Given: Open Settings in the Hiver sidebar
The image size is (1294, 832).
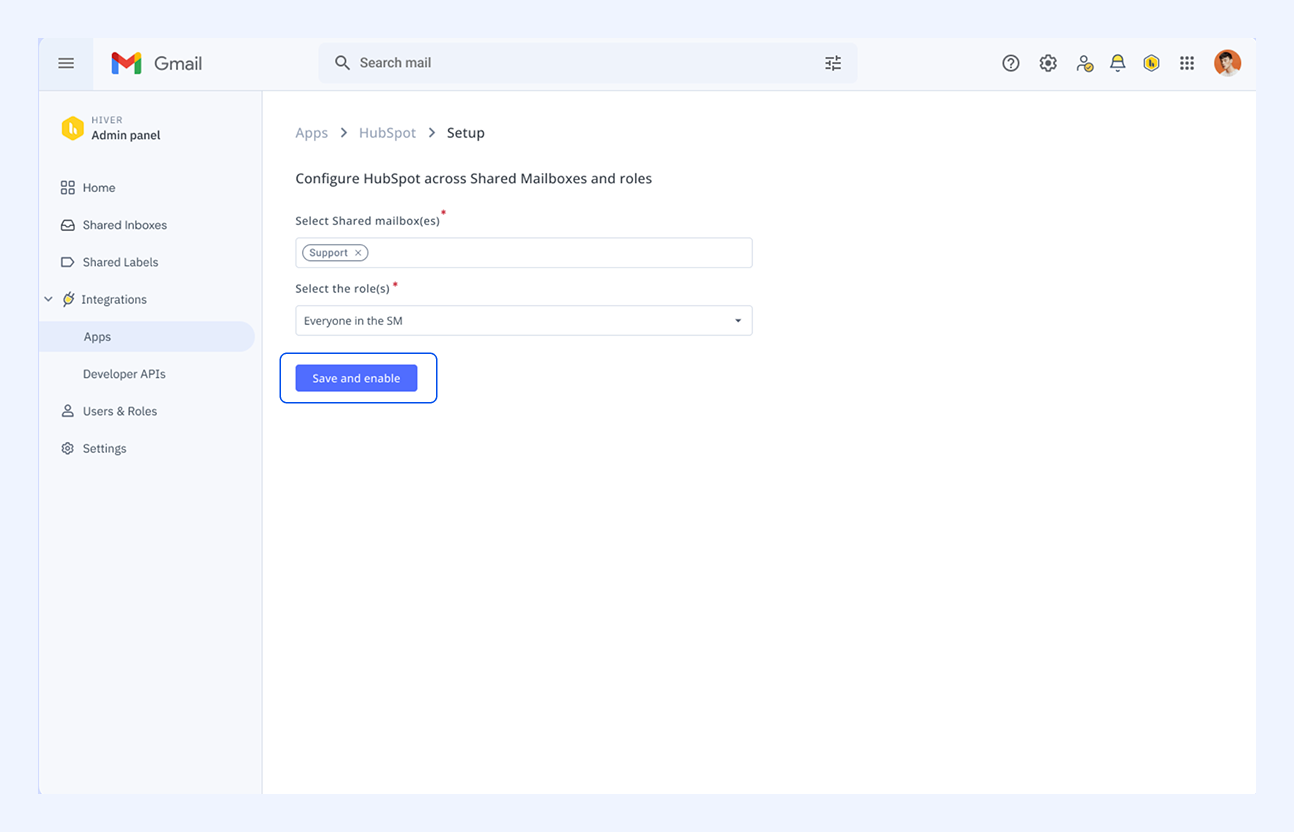Looking at the screenshot, I should coord(94,449).
